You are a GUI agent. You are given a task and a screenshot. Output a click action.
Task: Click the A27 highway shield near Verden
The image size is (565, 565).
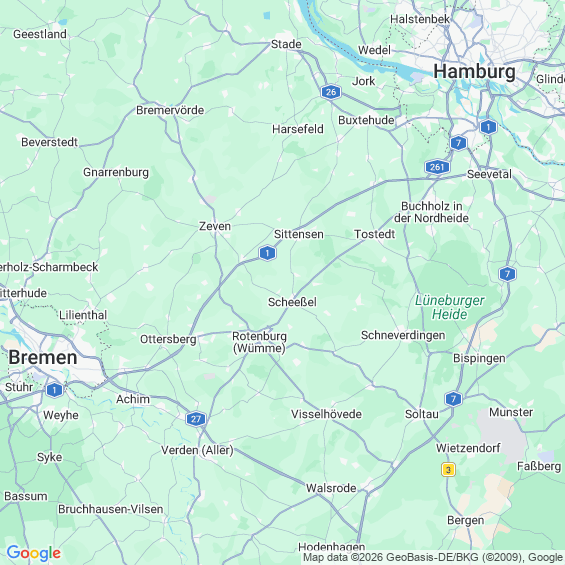[196, 419]
